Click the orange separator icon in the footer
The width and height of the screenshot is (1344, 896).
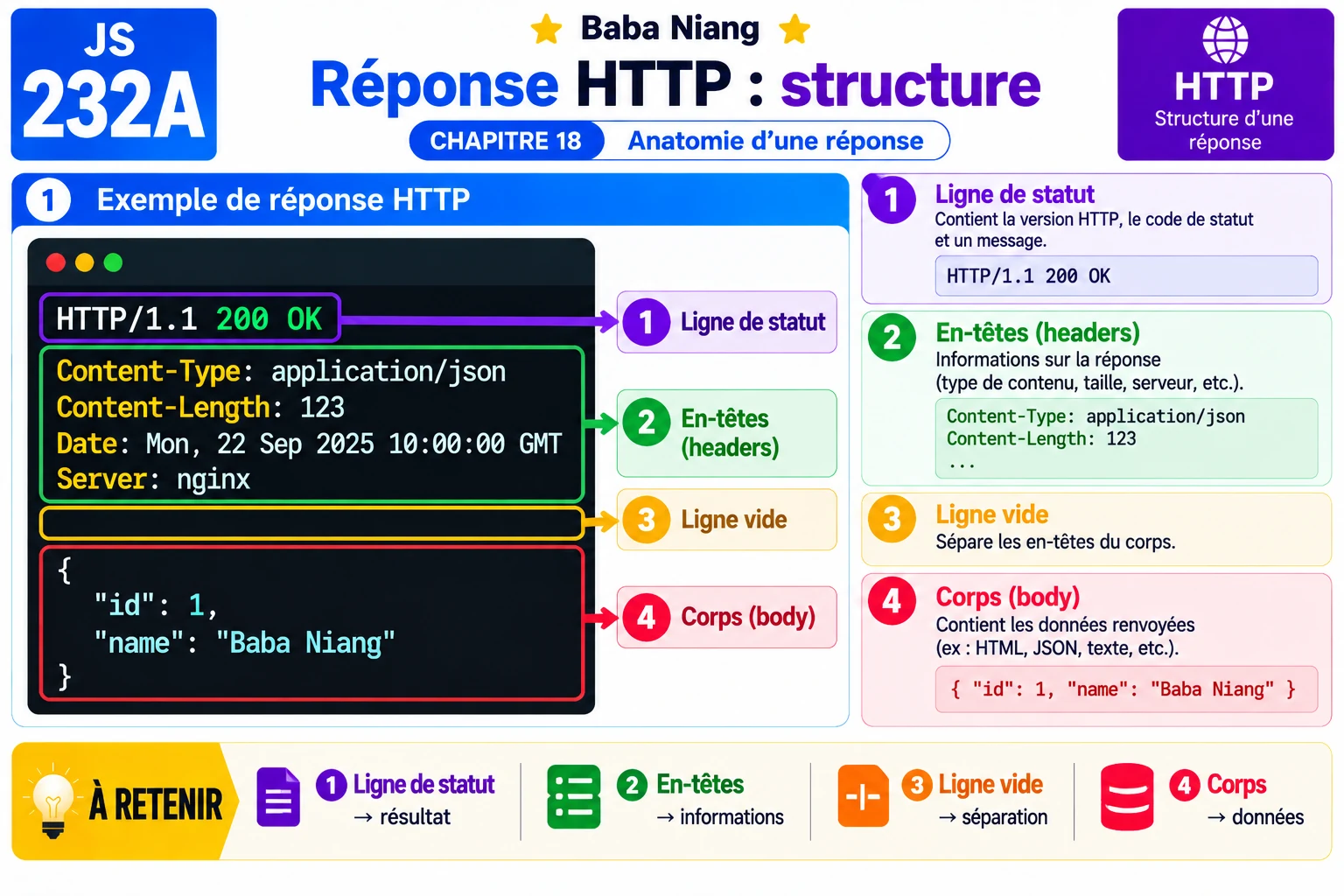[863, 796]
